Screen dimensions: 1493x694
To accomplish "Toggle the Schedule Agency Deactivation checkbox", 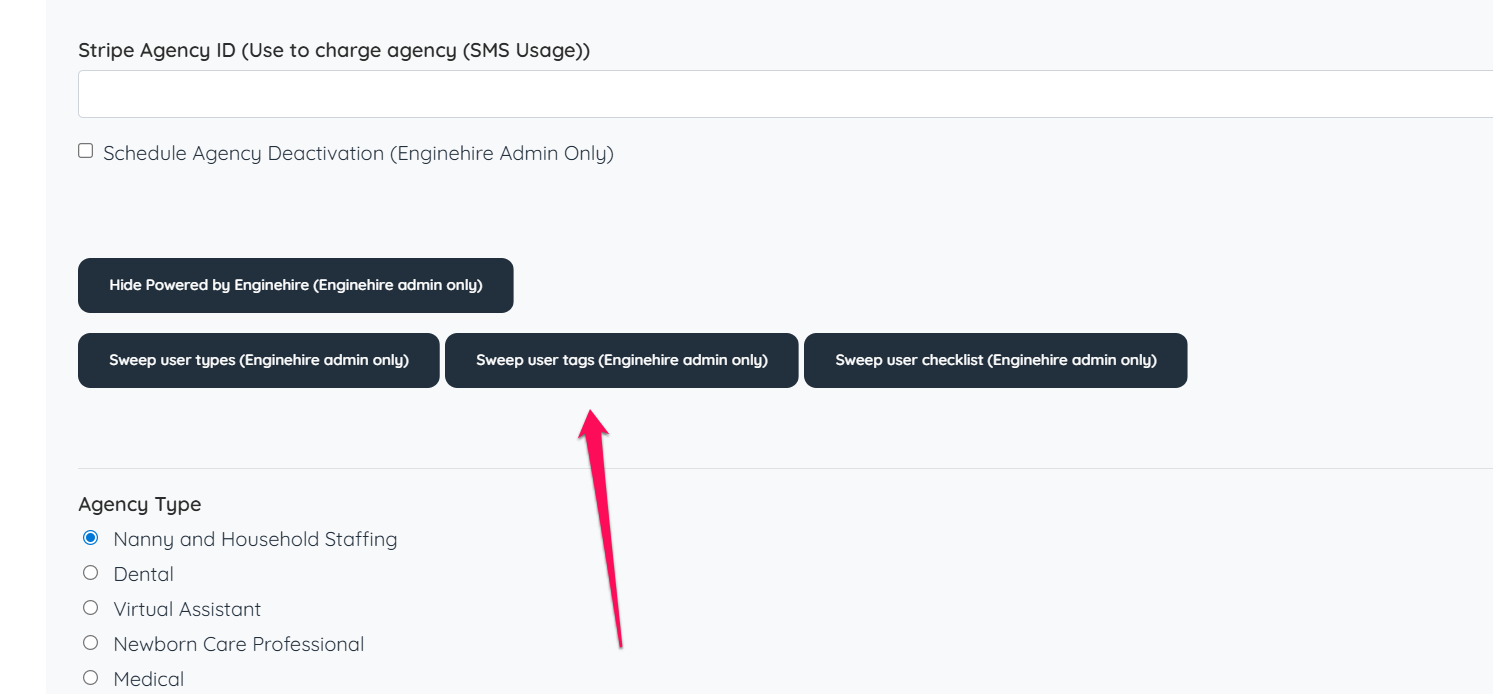I will [86, 151].
